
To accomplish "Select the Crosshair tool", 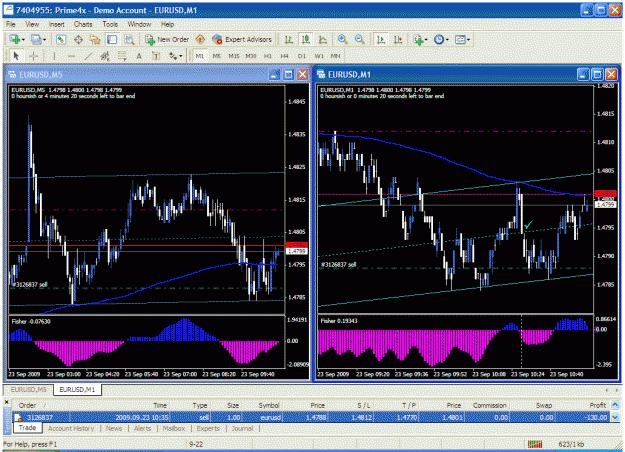I will [x=33, y=56].
